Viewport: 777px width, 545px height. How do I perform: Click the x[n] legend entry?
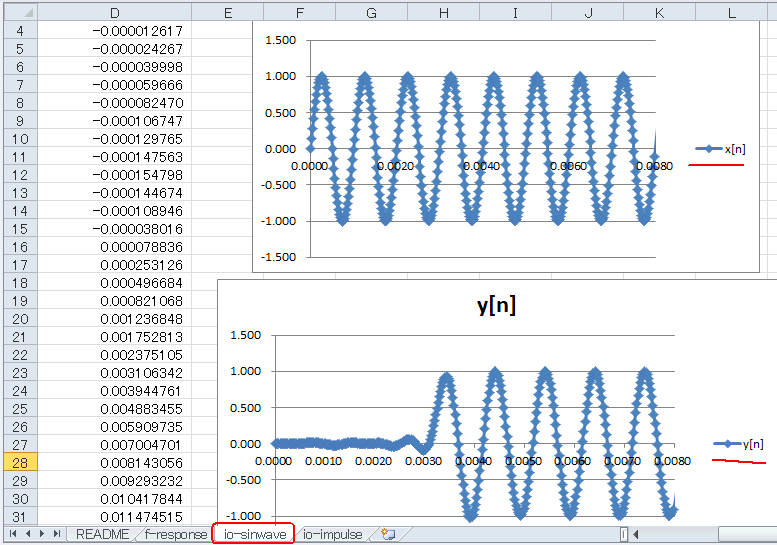point(720,149)
